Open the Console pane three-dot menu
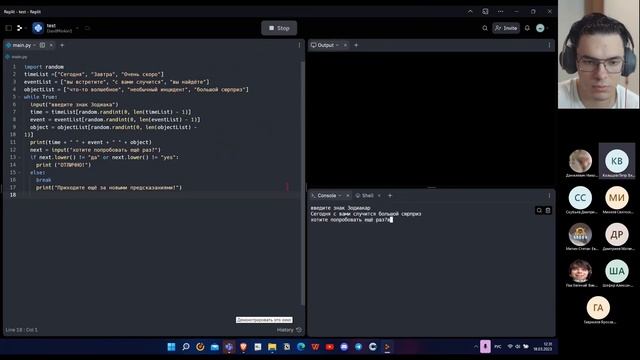This screenshot has width=640, height=360. coord(549,196)
